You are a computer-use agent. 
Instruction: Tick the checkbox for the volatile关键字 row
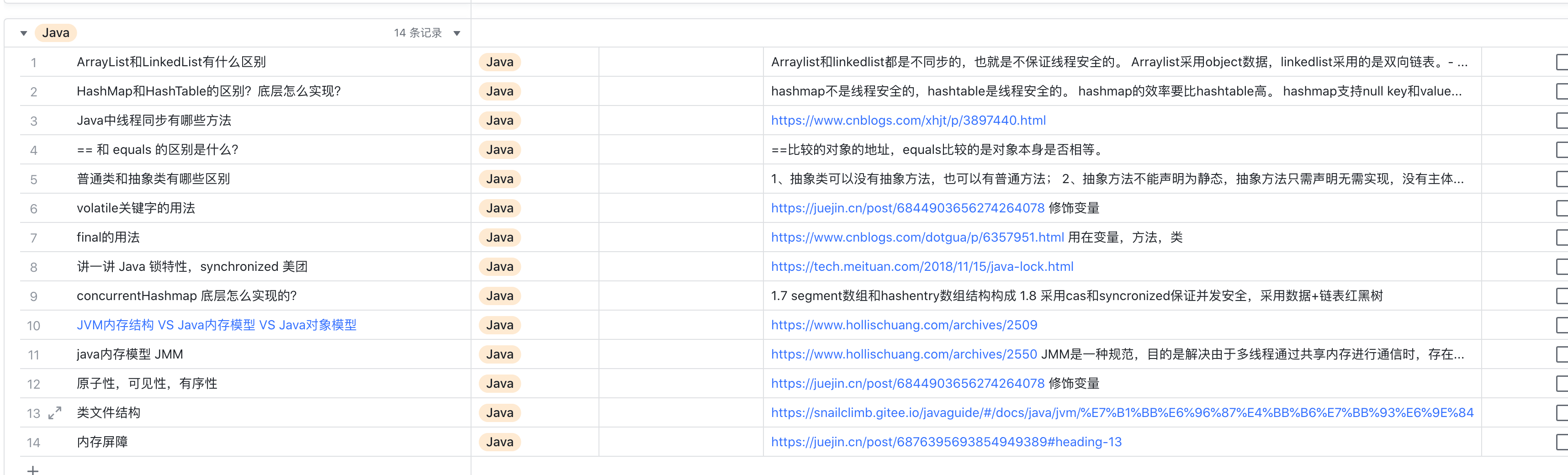point(1562,208)
